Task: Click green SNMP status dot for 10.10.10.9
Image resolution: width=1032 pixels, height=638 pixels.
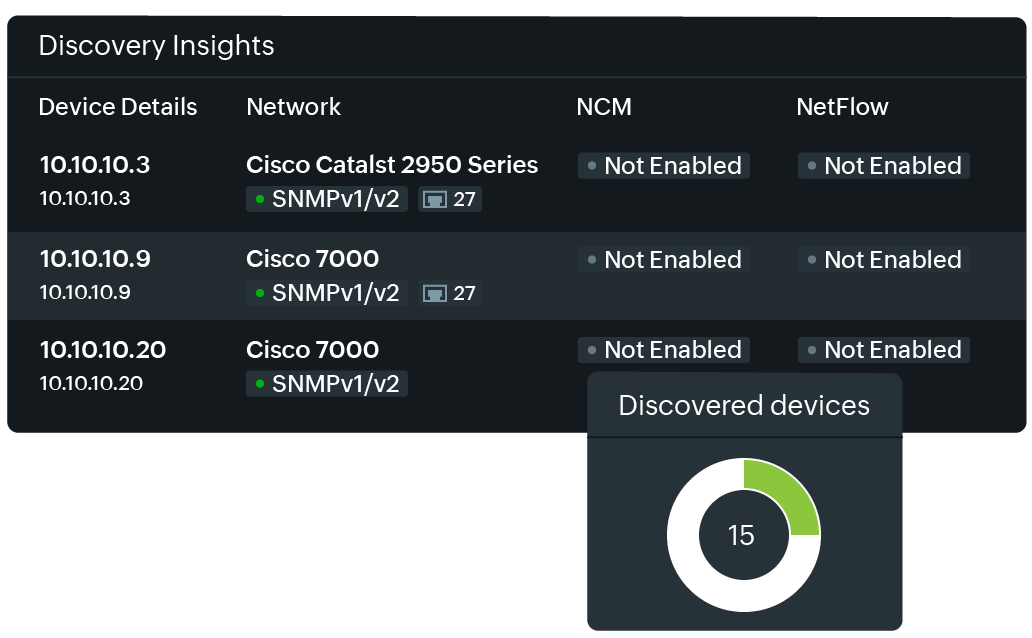Action: pyautogui.click(x=260, y=293)
